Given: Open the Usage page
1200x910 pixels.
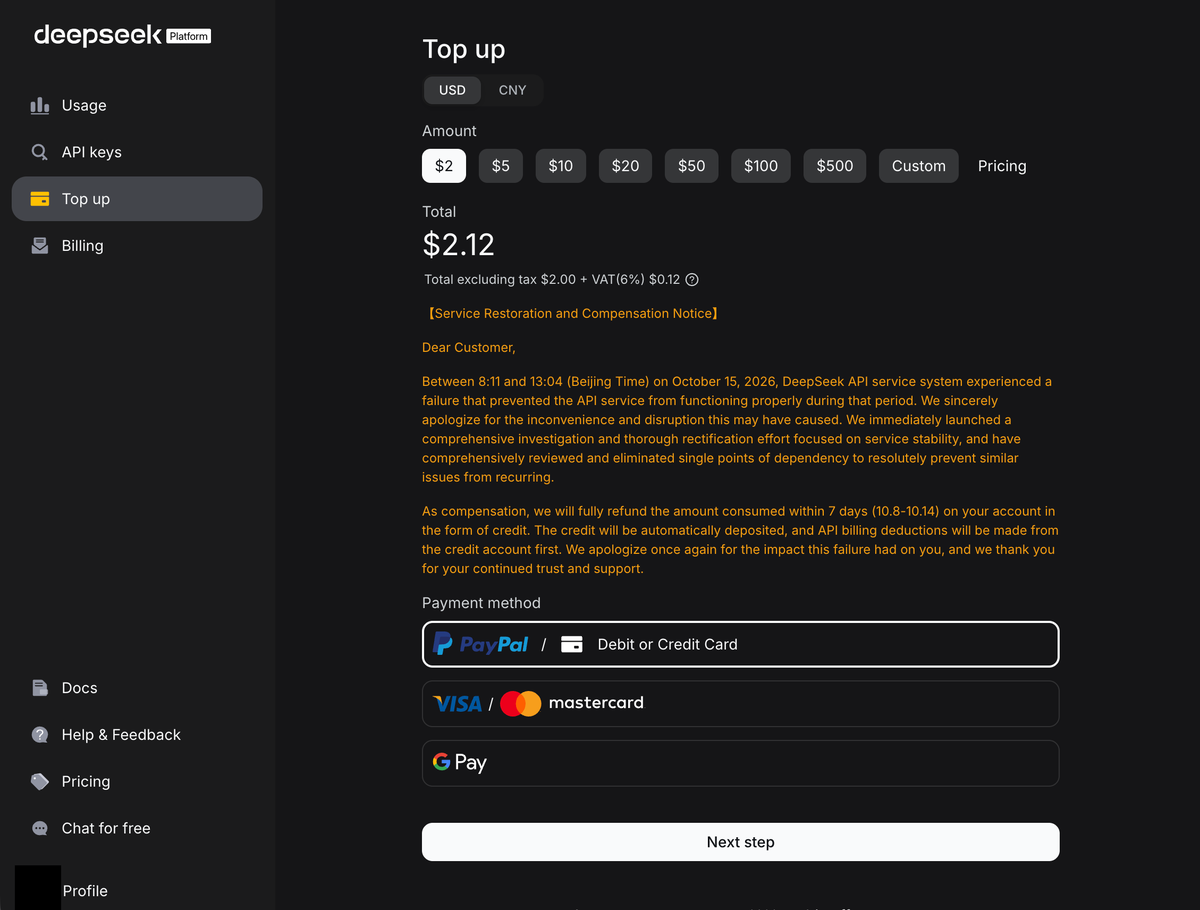Looking at the screenshot, I should (x=137, y=105).
